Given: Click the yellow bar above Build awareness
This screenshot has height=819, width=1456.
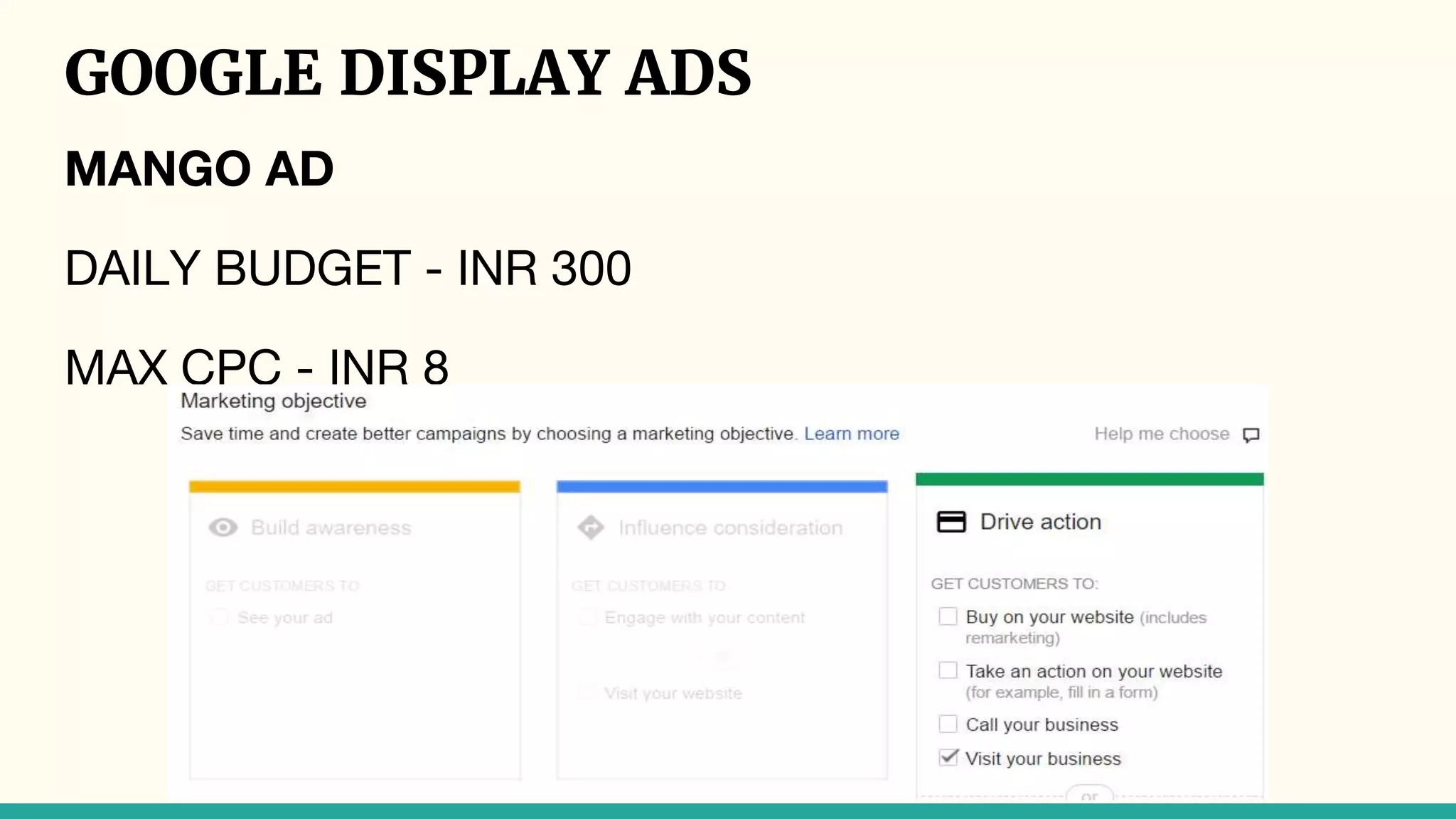Looking at the screenshot, I should point(355,486).
